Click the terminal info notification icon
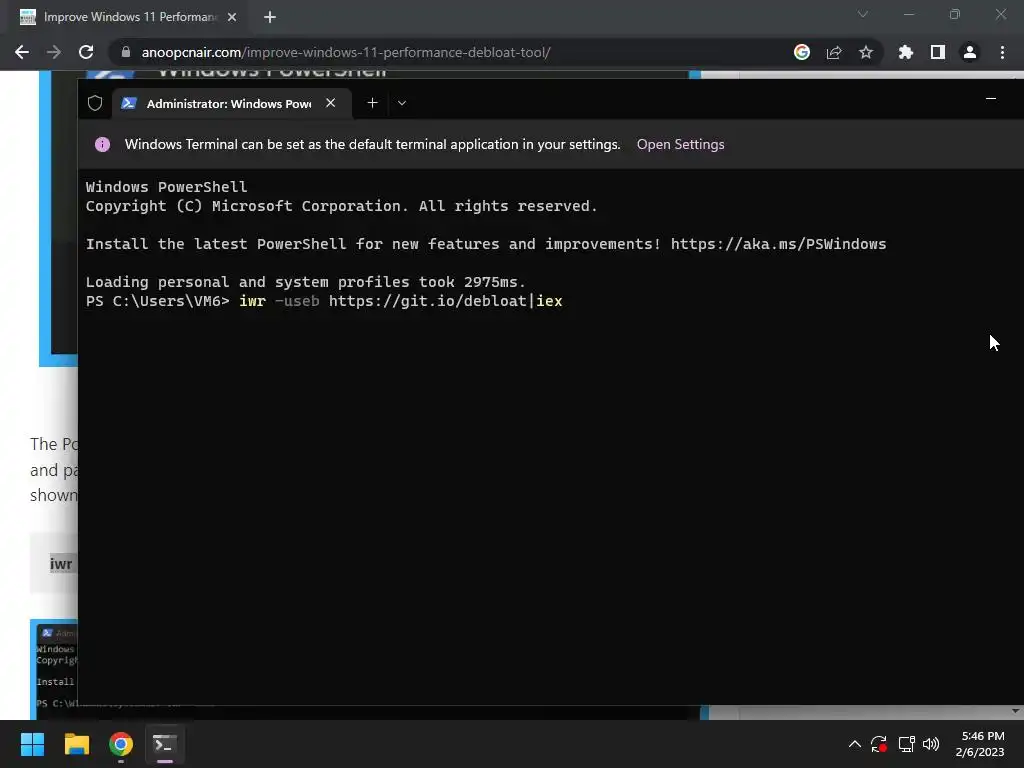This screenshot has width=1024, height=768. pyautogui.click(x=103, y=144)
